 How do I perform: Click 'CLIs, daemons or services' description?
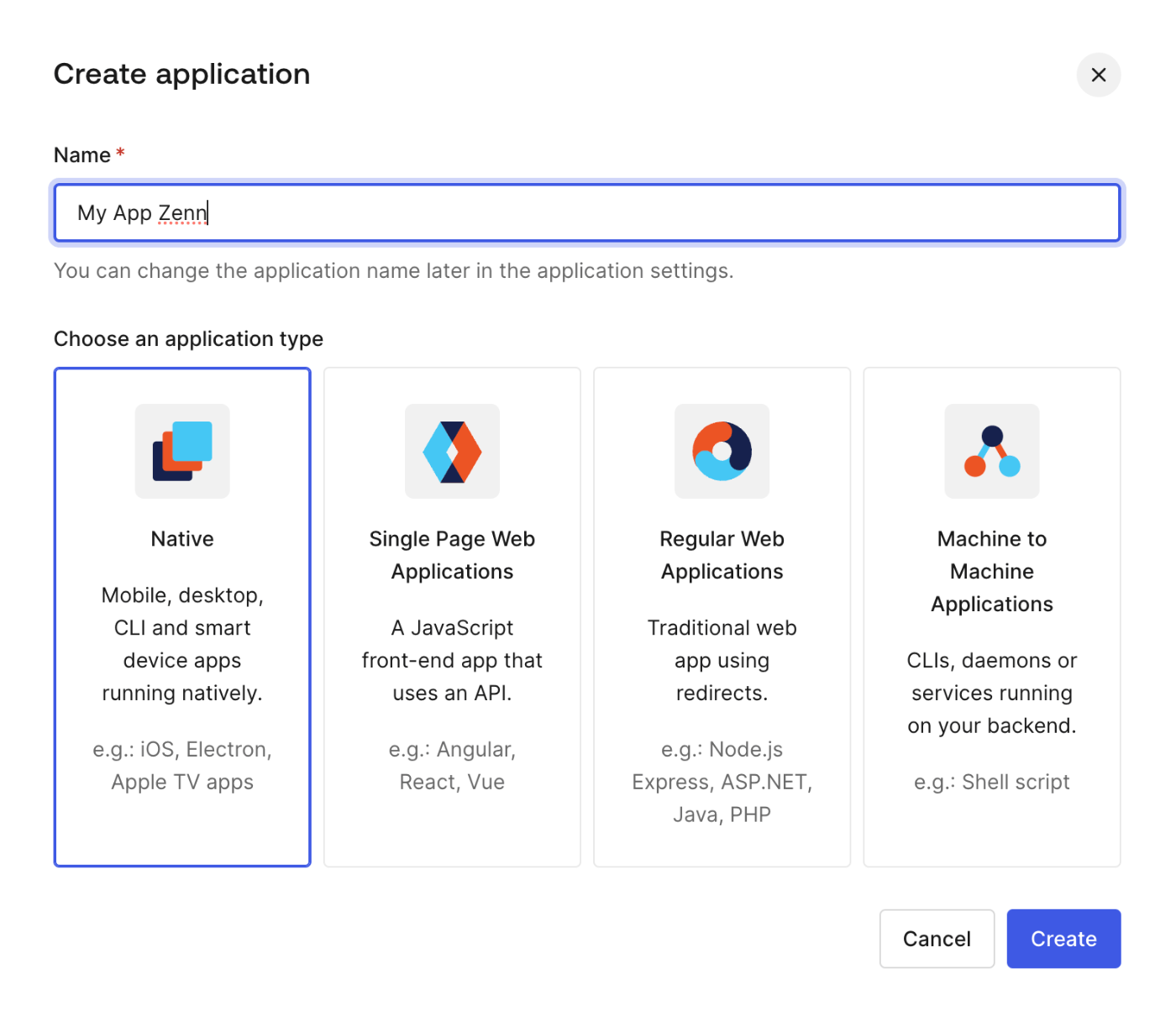tap(992, 693)
